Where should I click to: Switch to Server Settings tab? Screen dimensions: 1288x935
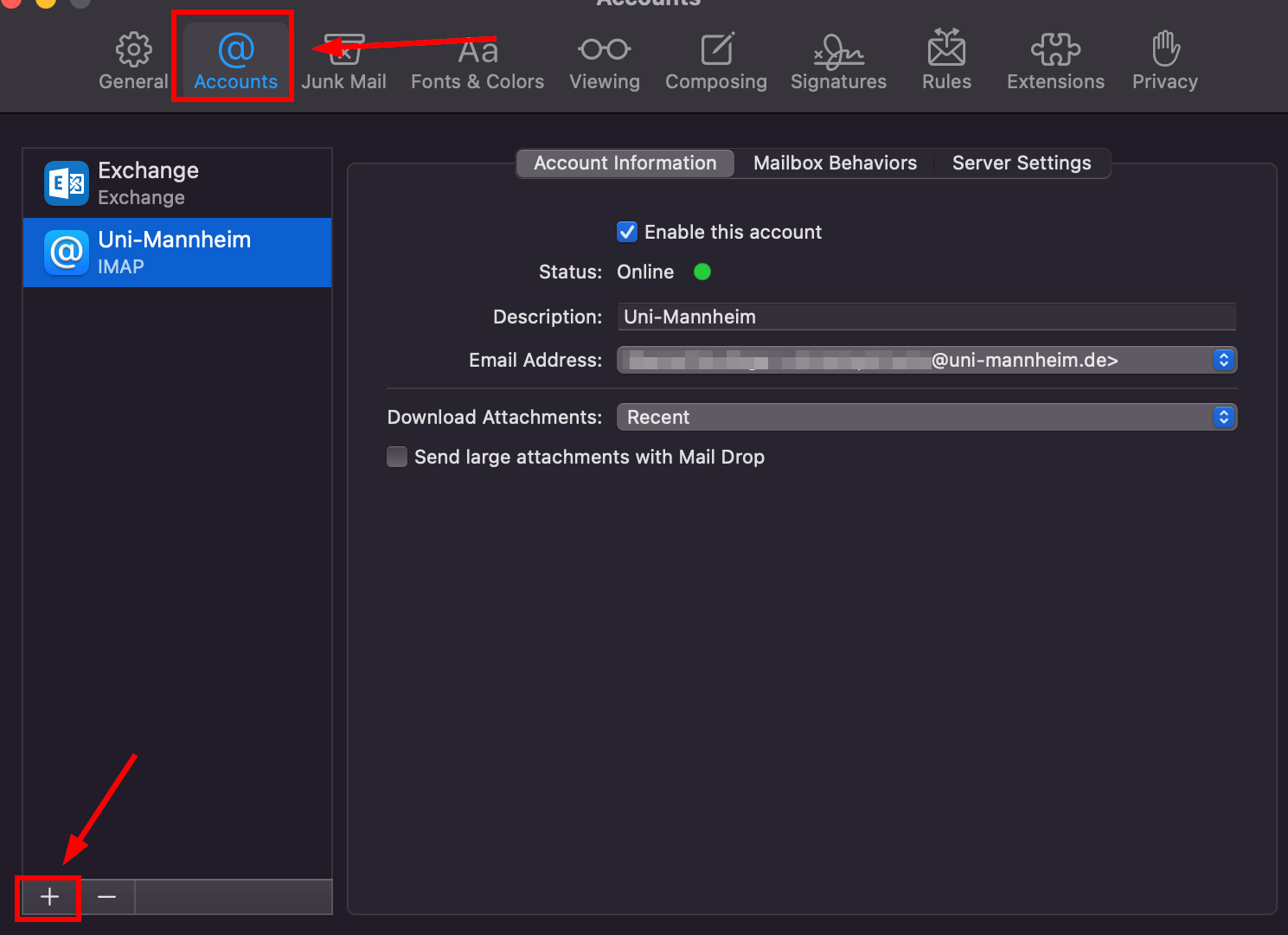click(1022, 163)
